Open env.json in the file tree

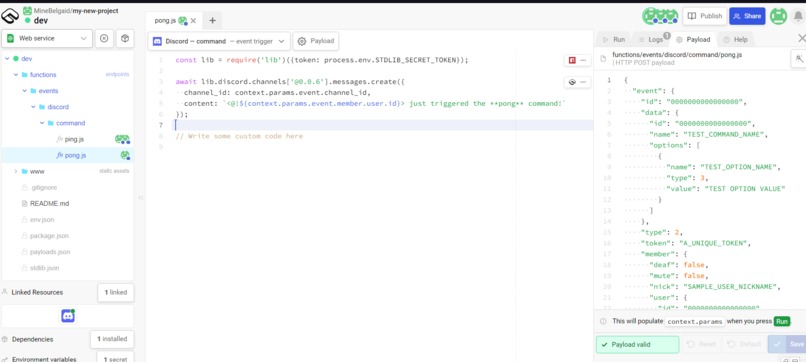42,220
